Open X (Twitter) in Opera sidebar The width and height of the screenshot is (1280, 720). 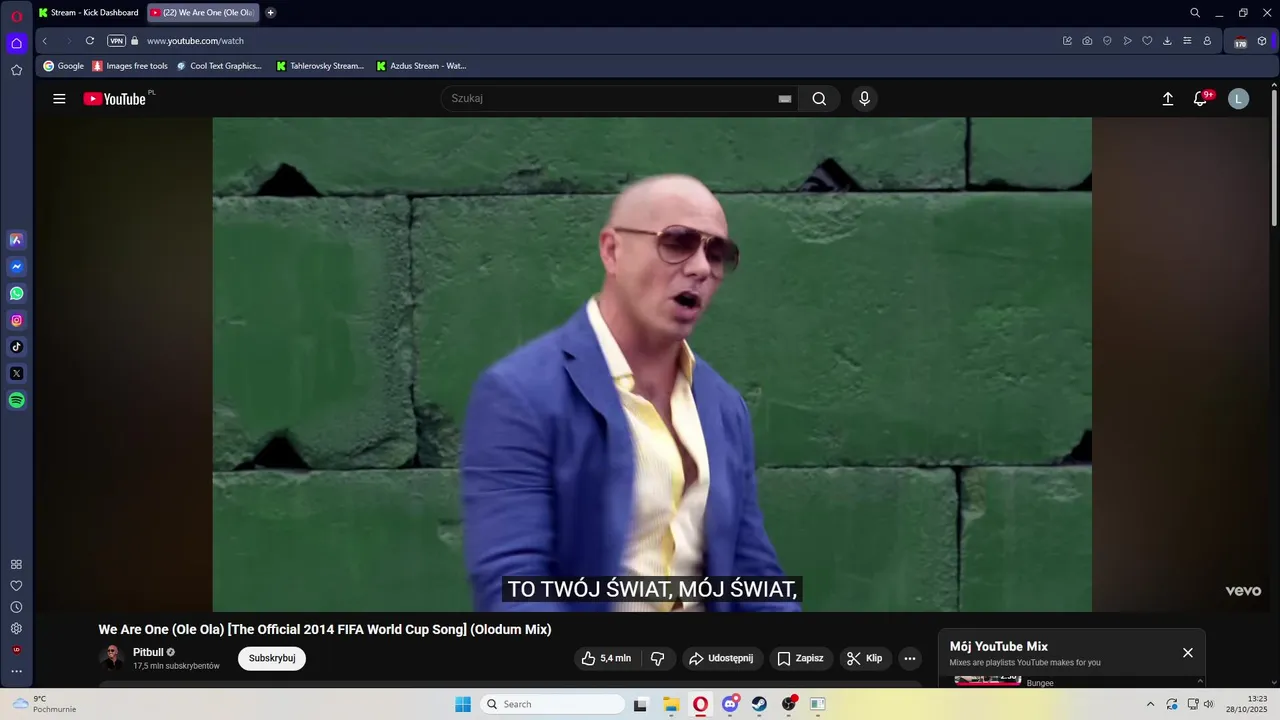16,373
